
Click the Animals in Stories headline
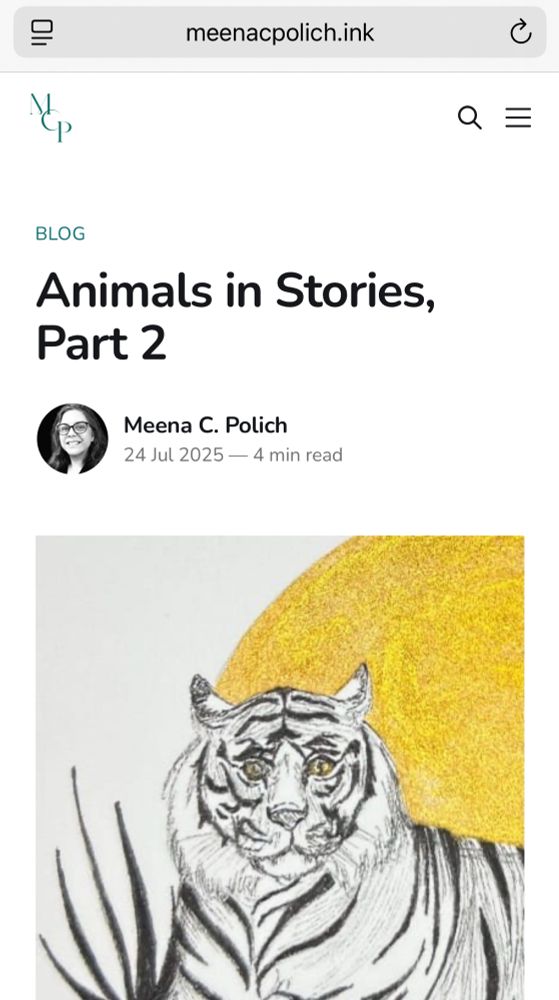click(236, 290)
